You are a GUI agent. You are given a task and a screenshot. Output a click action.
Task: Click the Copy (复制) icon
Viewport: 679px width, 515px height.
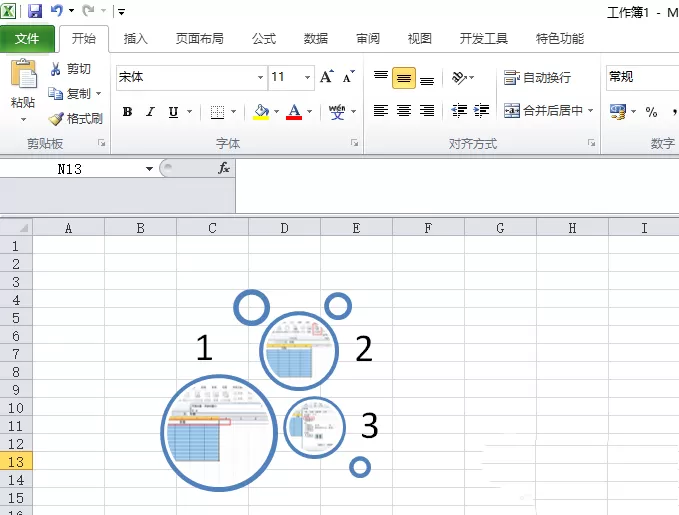[55, 94]
